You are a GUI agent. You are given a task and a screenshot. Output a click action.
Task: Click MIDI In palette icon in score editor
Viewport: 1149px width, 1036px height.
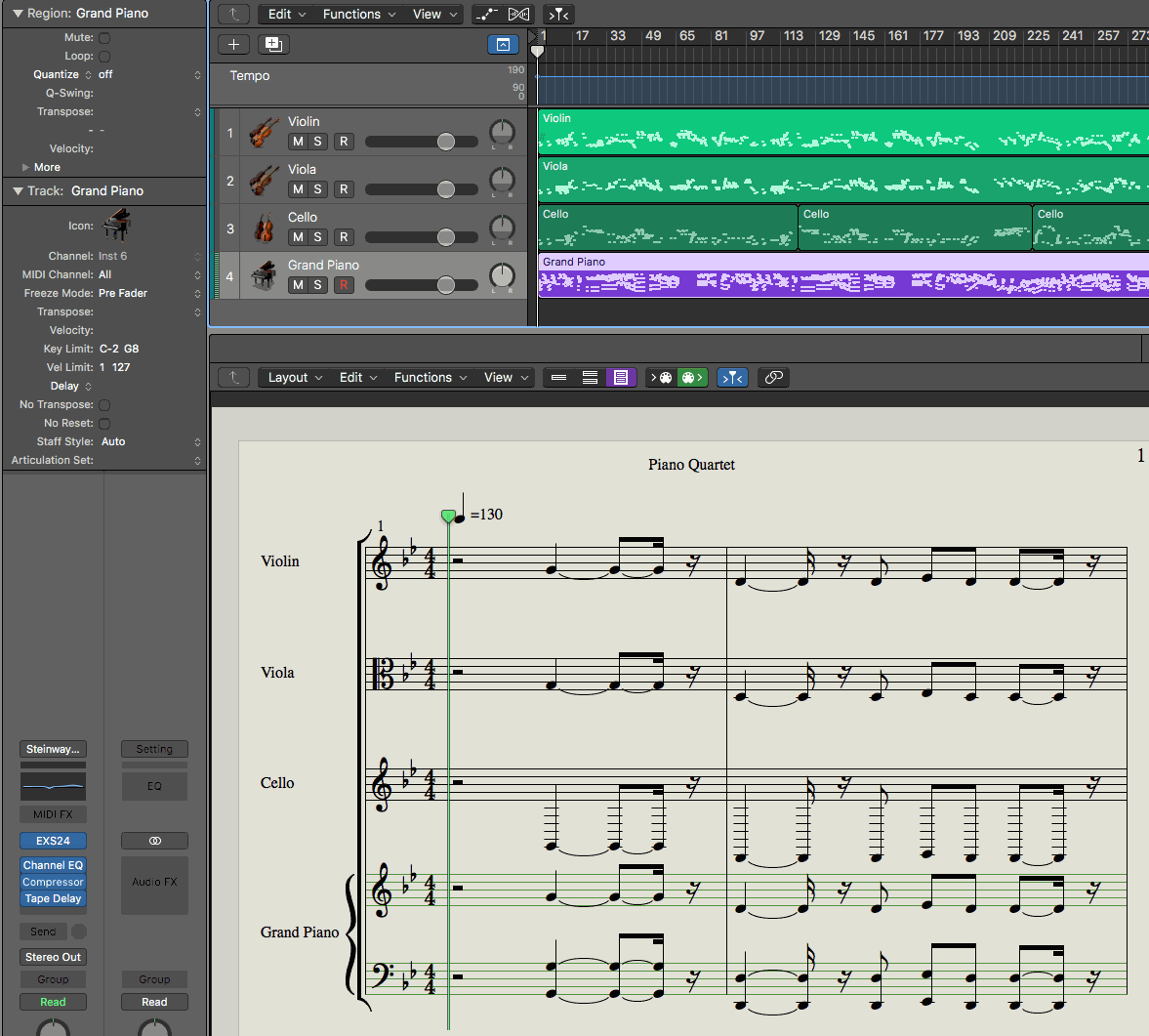coord(663,377)
